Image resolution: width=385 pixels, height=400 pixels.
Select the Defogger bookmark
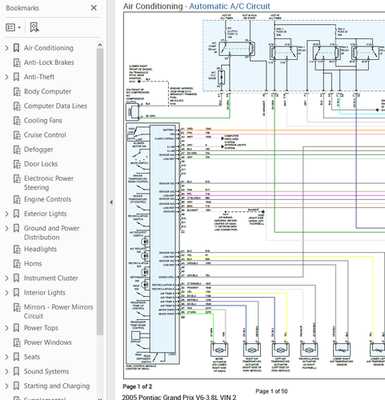coord(38,150)
